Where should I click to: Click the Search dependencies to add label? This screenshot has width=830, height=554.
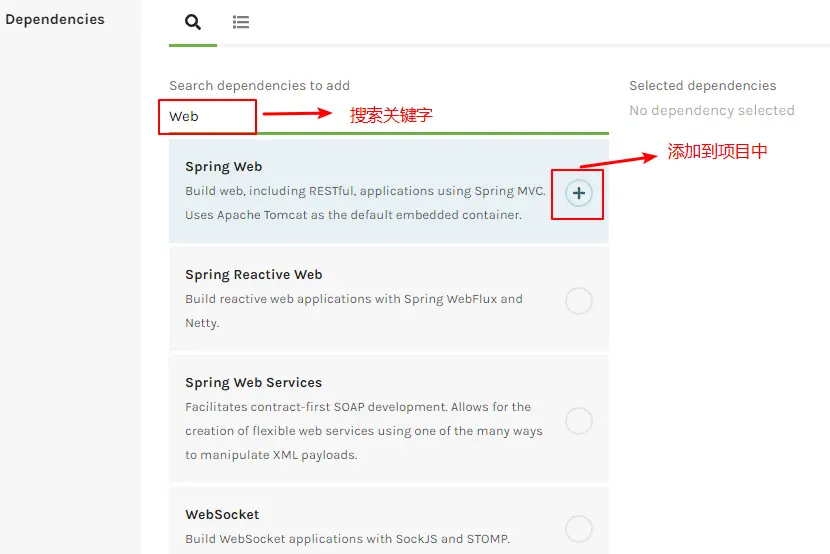coord(259,86)
